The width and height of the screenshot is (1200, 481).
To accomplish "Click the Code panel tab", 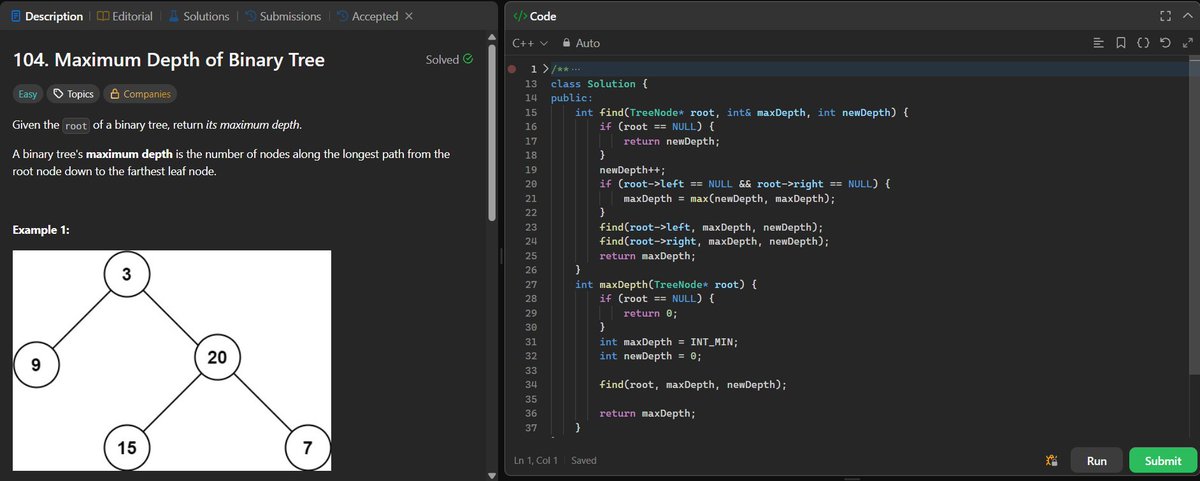I will [x=534, y=16].
